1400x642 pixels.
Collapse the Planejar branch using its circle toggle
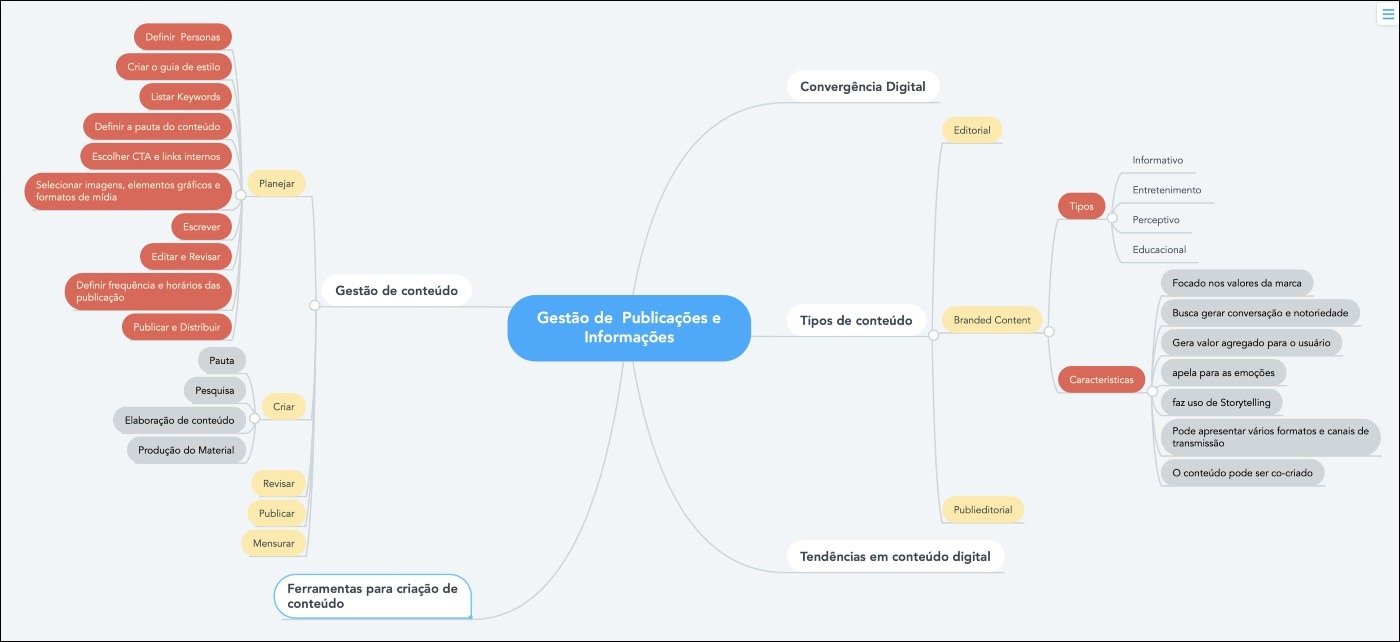coord(240,196)
